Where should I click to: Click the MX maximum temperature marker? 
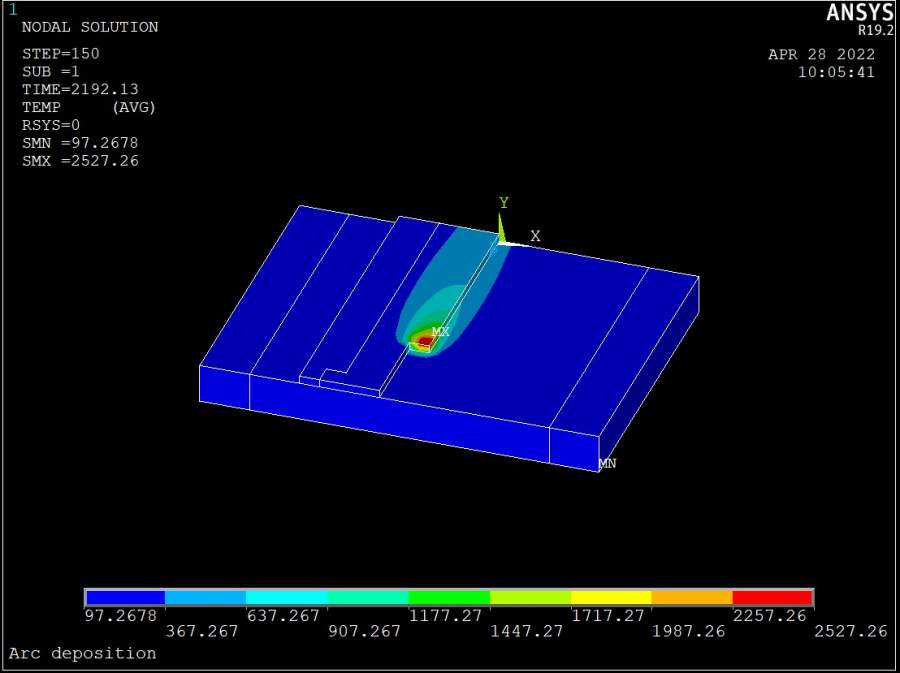point(440,331)
